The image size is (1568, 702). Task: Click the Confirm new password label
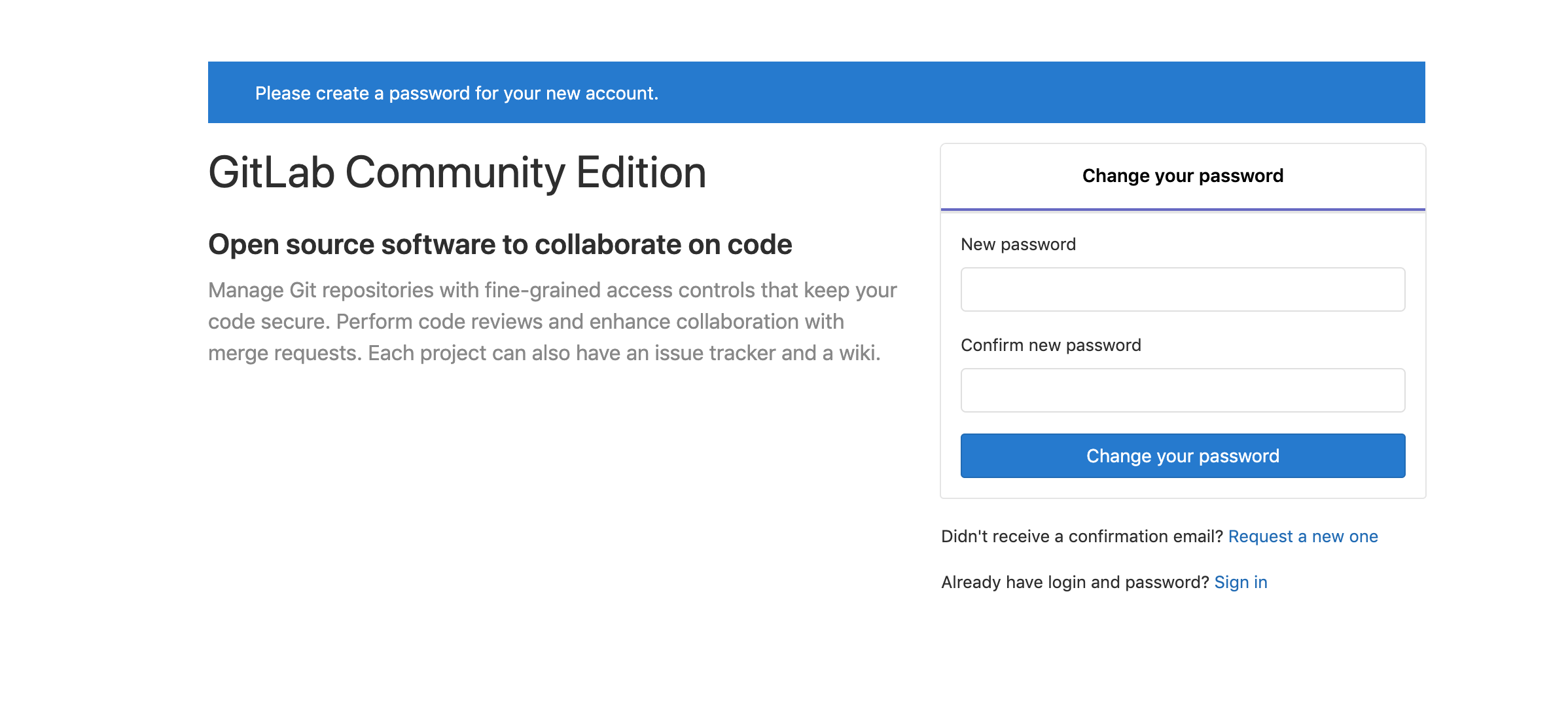1051,345
